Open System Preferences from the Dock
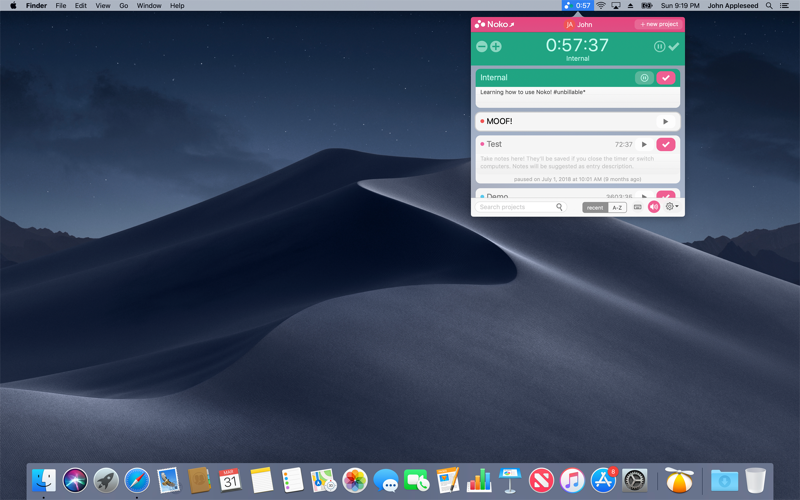This screenshot has height=500, width=800. tap(635, 481)
